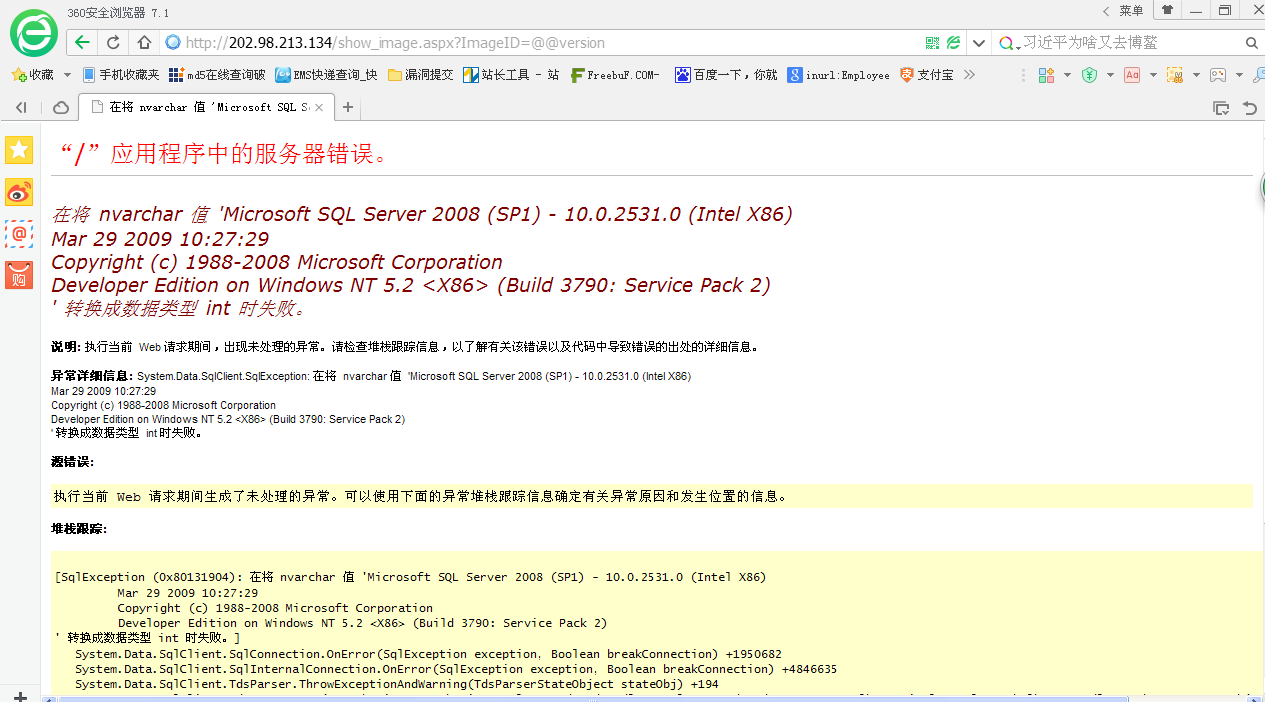Open the 漏洞提交 bookmark folder
The width and height of the screenshot is (1265, 702).
click(420, 75)
